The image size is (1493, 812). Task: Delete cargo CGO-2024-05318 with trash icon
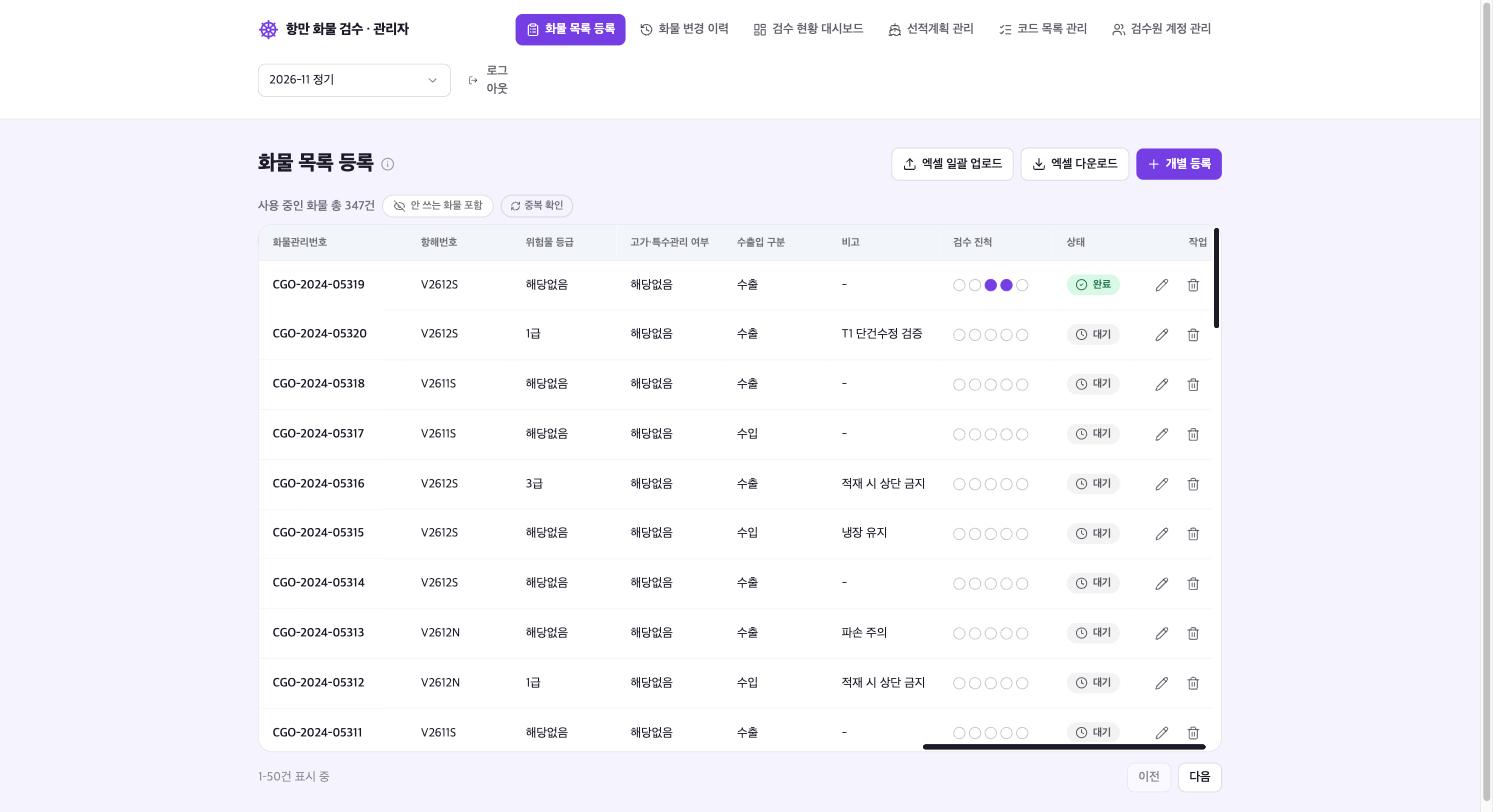pyautogui.click(x=1193, y=384)
